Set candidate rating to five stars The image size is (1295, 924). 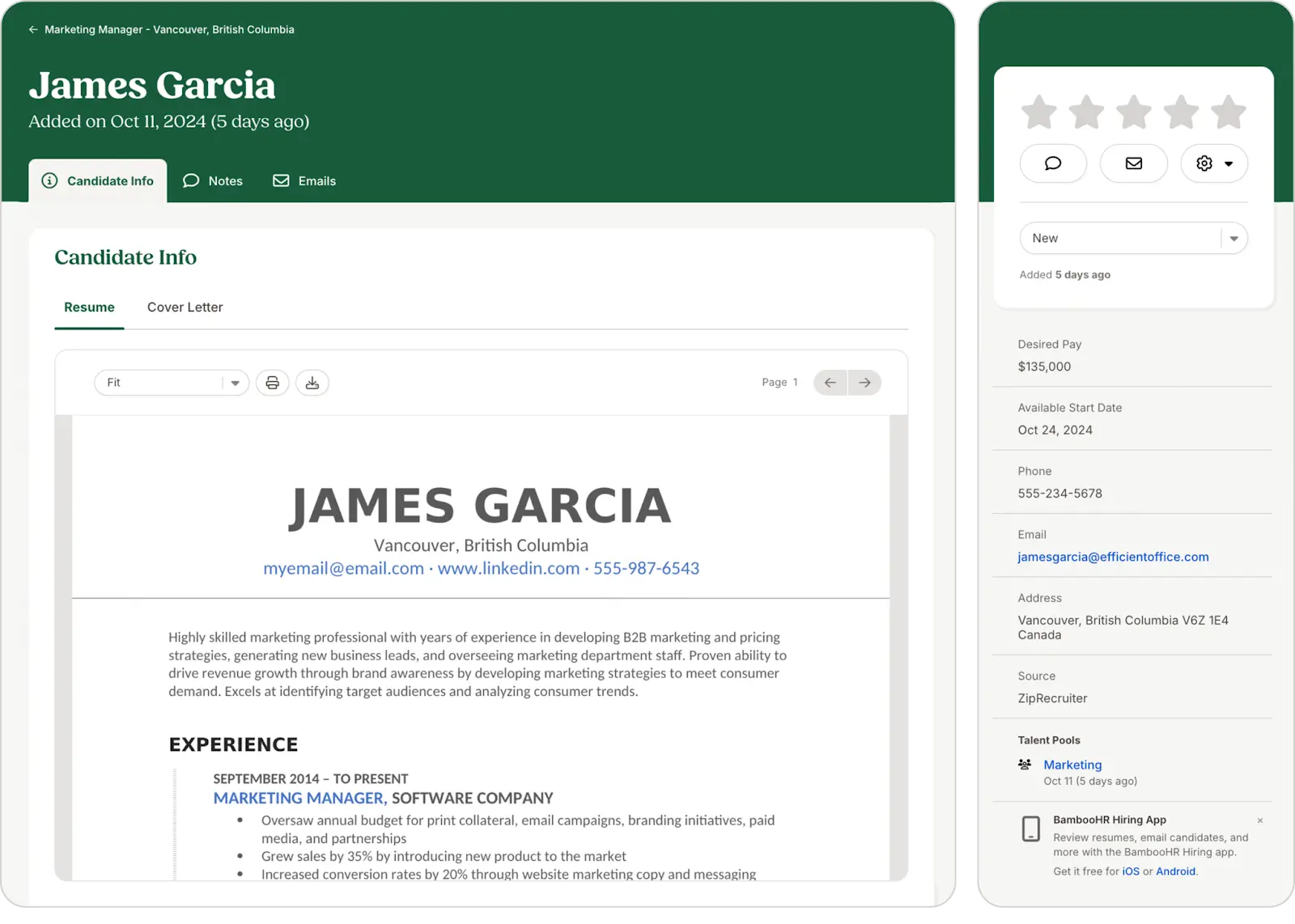[x=1229, y=112]
